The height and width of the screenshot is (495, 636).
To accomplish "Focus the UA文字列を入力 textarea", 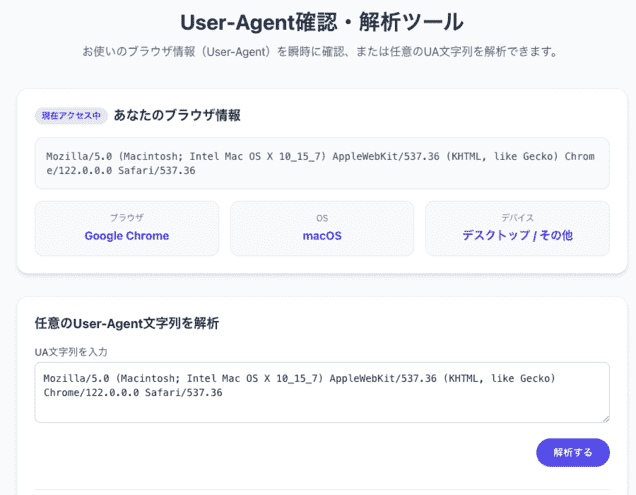I will tap(322, 392).
